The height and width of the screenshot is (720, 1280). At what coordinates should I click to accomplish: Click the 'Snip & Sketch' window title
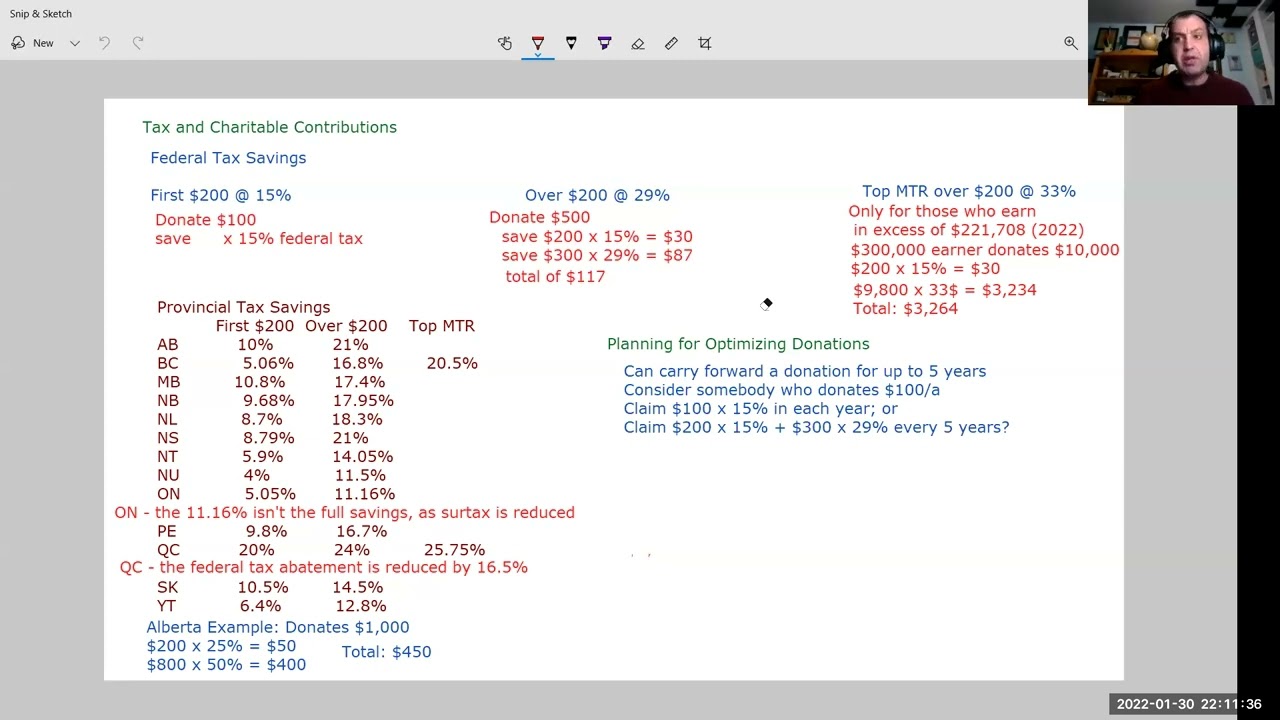(41, 14)
